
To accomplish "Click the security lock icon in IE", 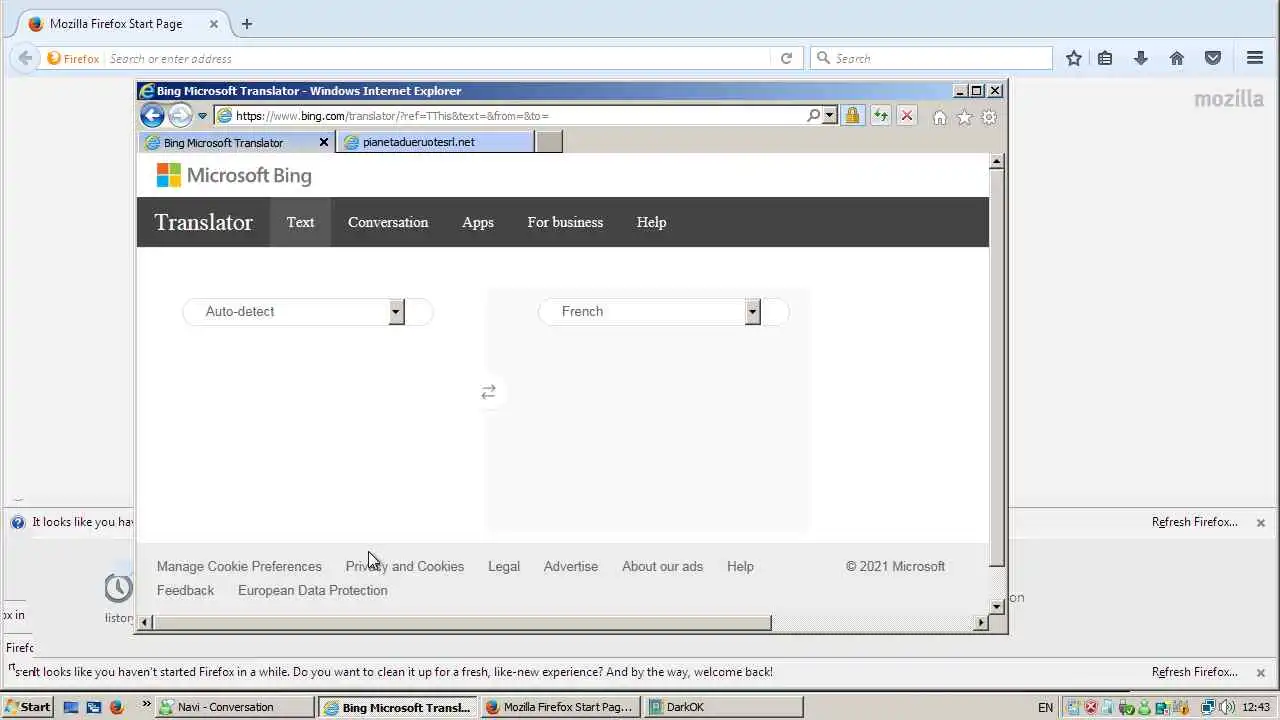I will pos(852,116).
